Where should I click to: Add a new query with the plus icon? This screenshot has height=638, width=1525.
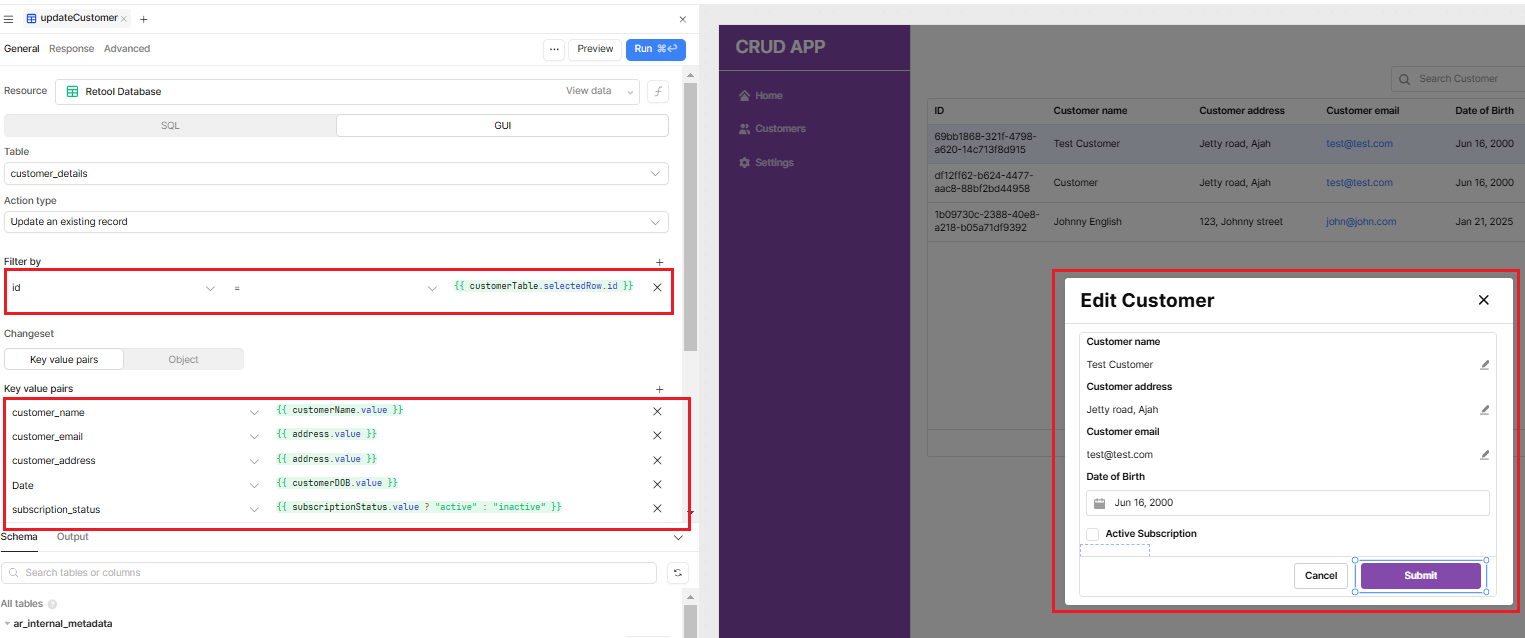tap(144, 19)
